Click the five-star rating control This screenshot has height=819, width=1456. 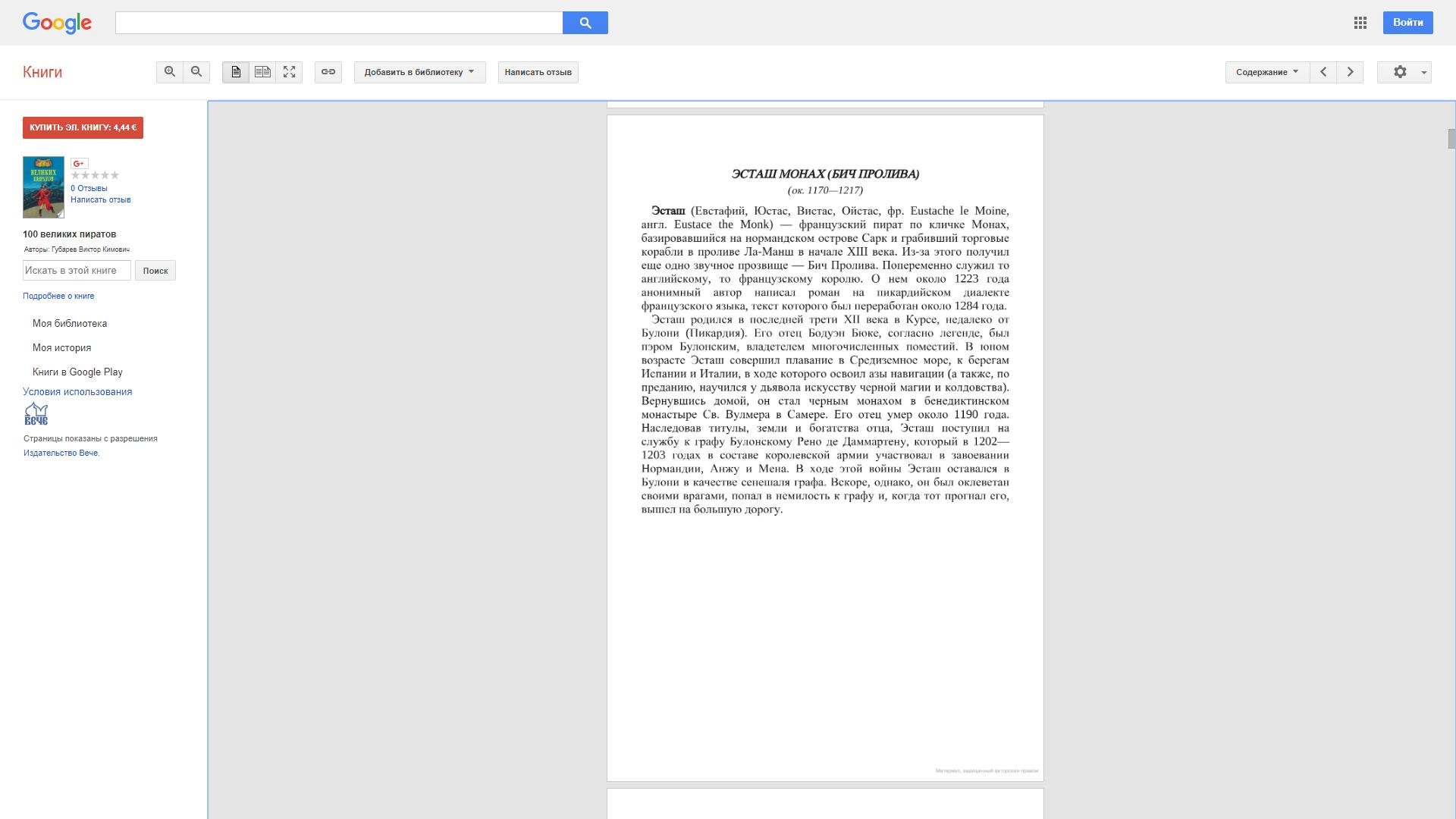click(95, 175)
